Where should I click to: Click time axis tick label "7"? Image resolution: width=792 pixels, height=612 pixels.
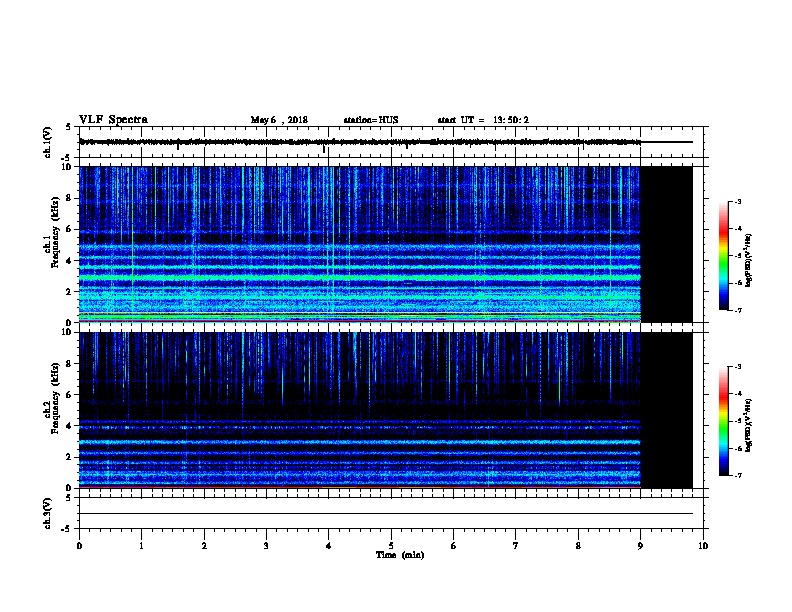(515, 546)
